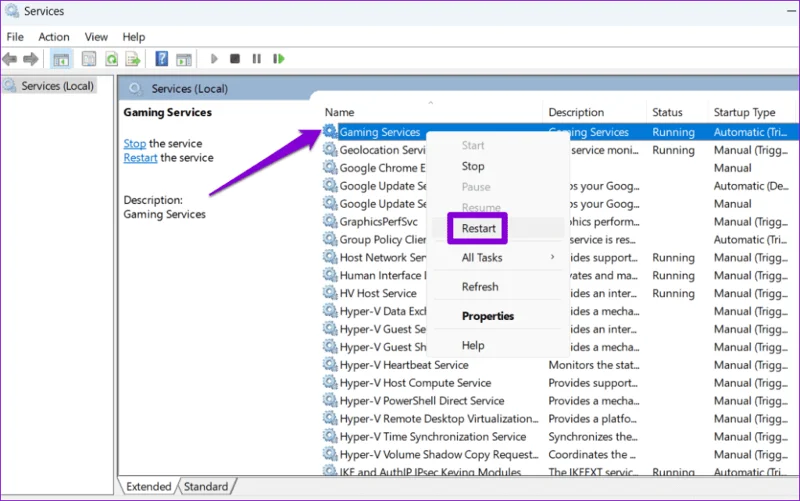Click the gear icon beside Hyper-V Host Compute Service
This screenshot has width=800, height=501.
(x=330, y=382)
